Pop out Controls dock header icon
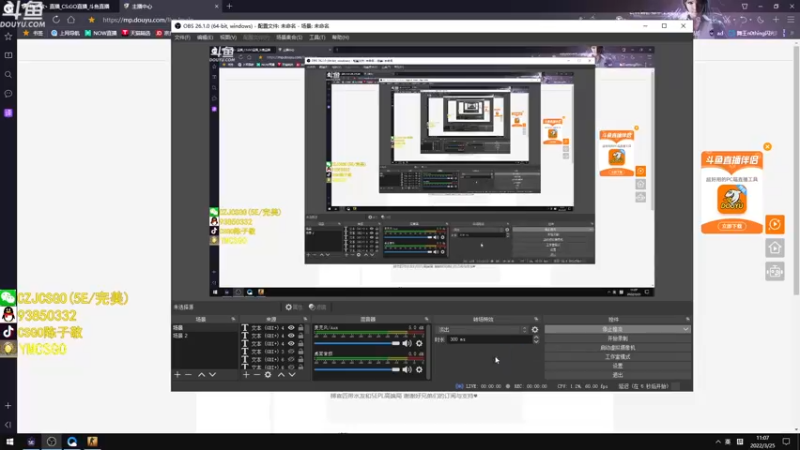 pyautogui.click(x=687, y=319)
